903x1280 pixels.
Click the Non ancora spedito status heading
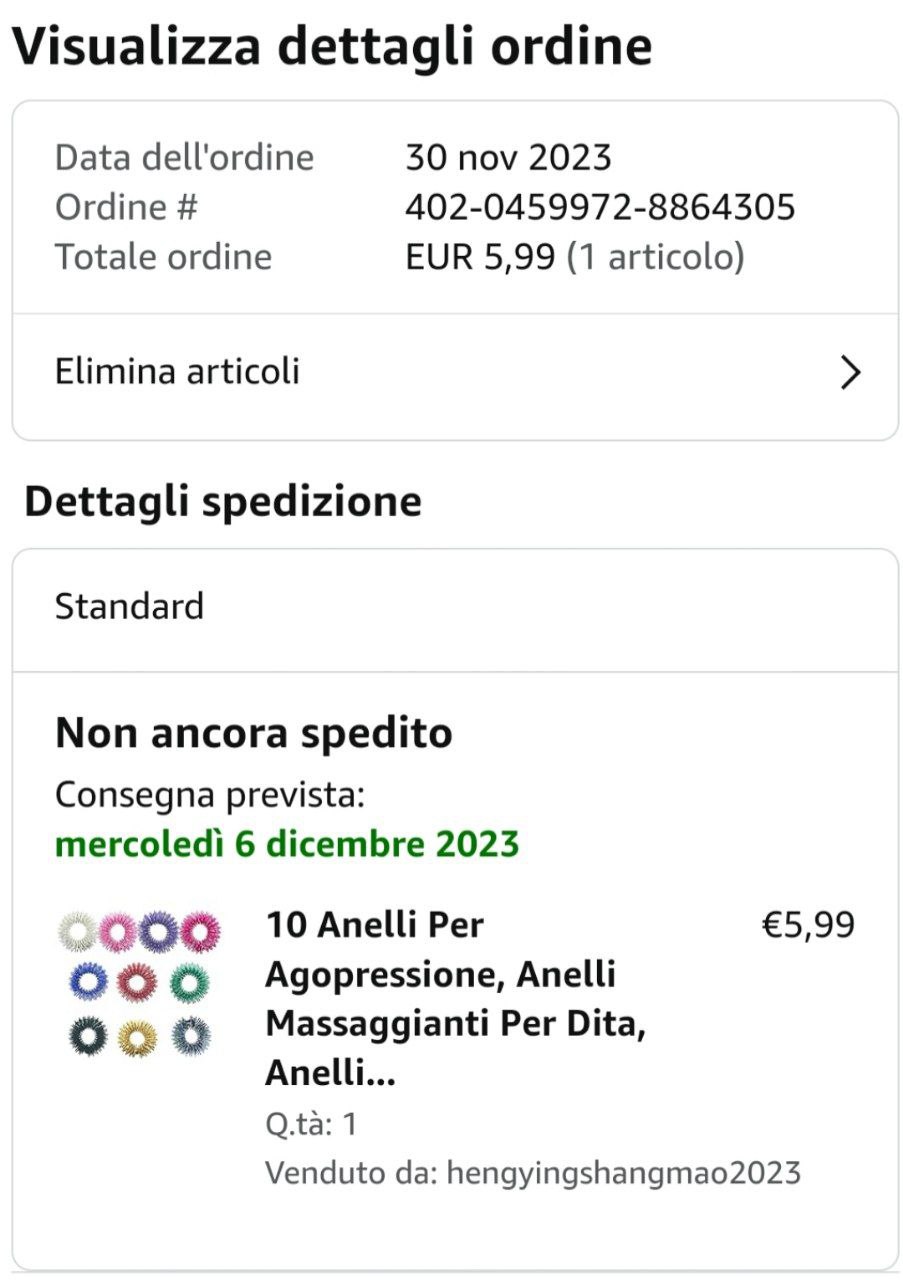coord(254,733)
